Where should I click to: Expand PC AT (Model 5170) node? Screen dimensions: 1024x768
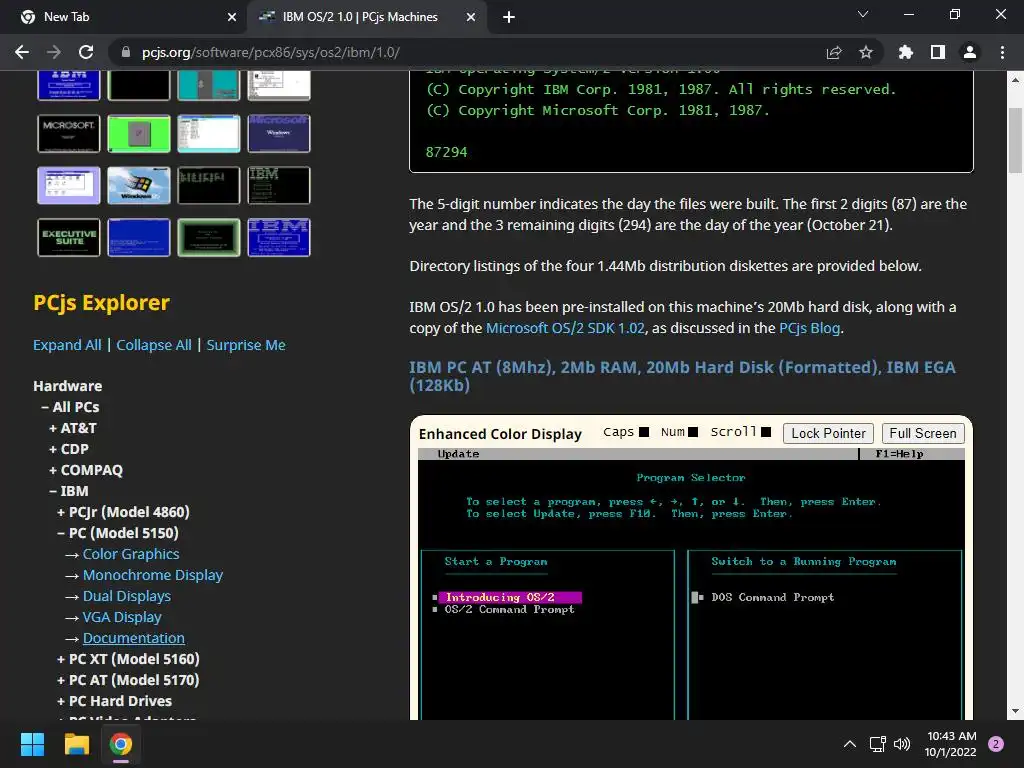(x=128, y=680)
